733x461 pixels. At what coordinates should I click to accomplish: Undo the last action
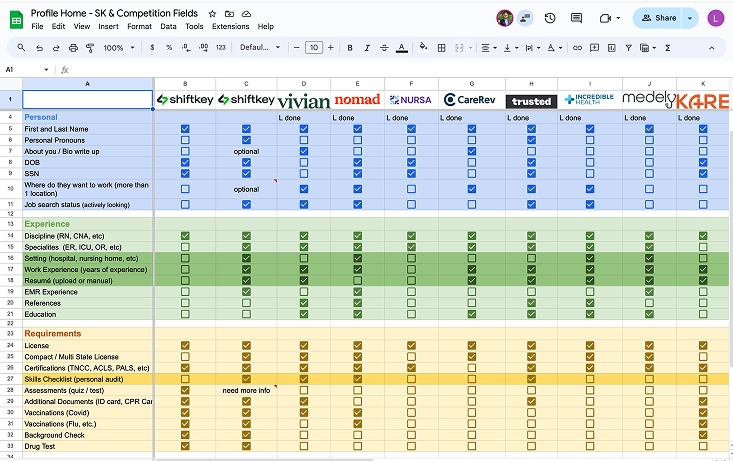(39, 48)
